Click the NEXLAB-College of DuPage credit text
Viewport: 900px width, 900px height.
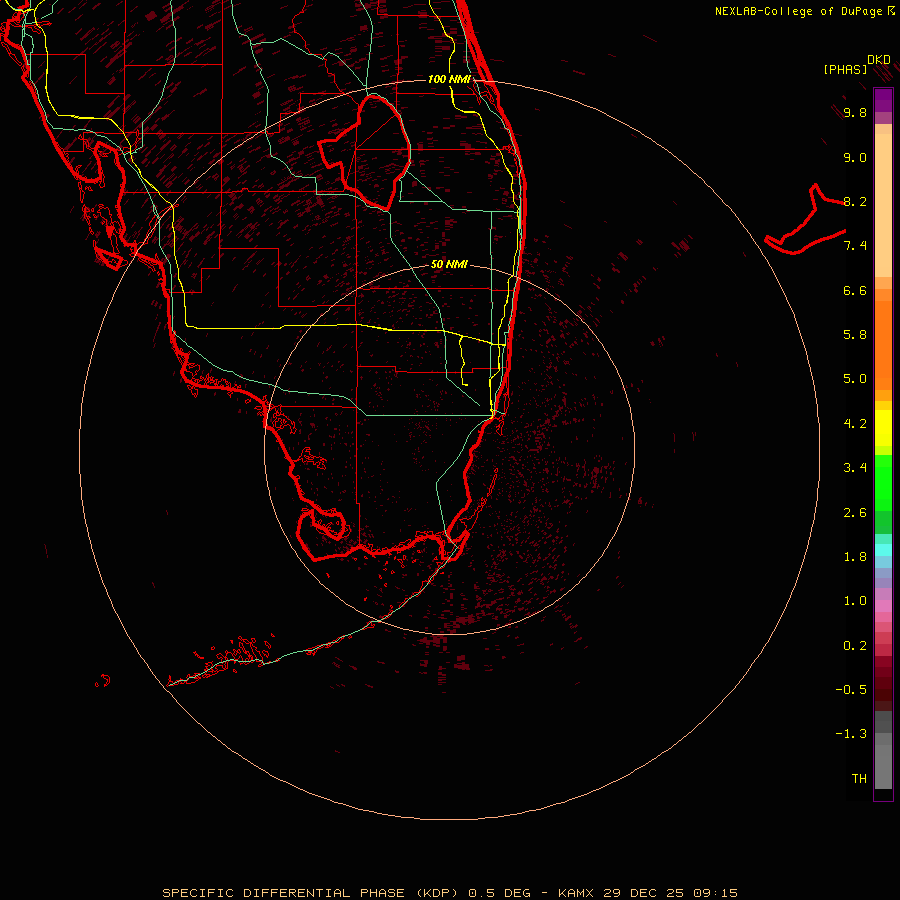[804, 11]
